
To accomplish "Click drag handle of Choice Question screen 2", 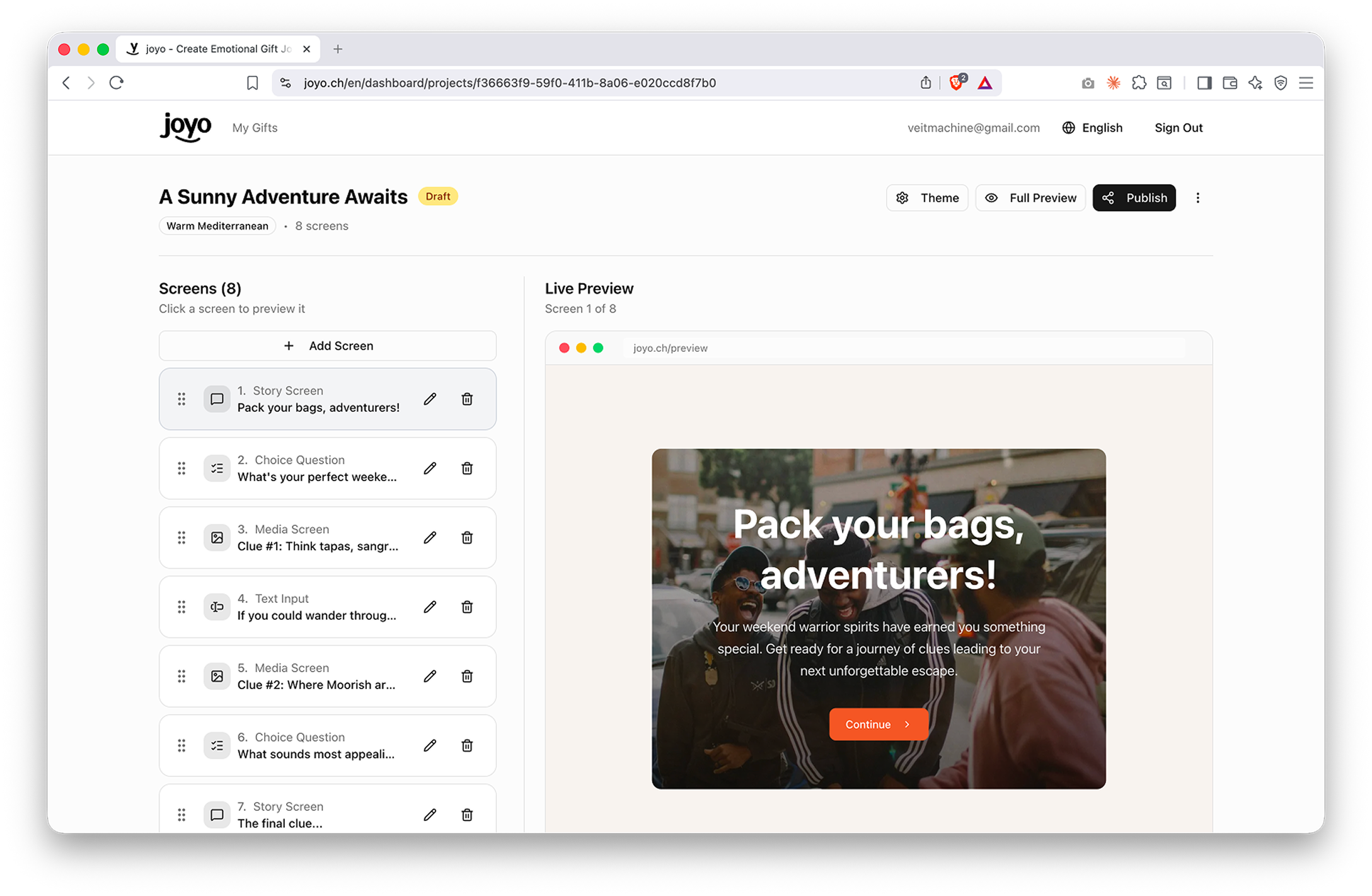I will [182, 468].
